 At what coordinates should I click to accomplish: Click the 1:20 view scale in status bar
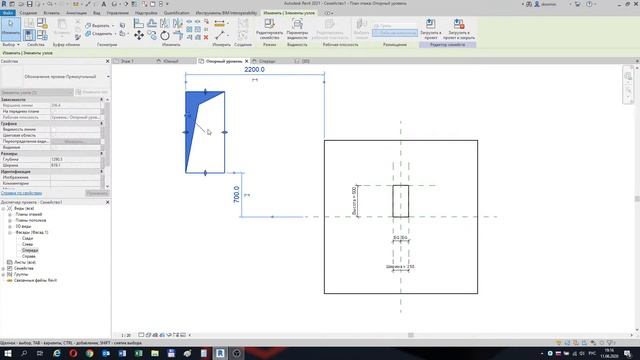click(126, 335)
